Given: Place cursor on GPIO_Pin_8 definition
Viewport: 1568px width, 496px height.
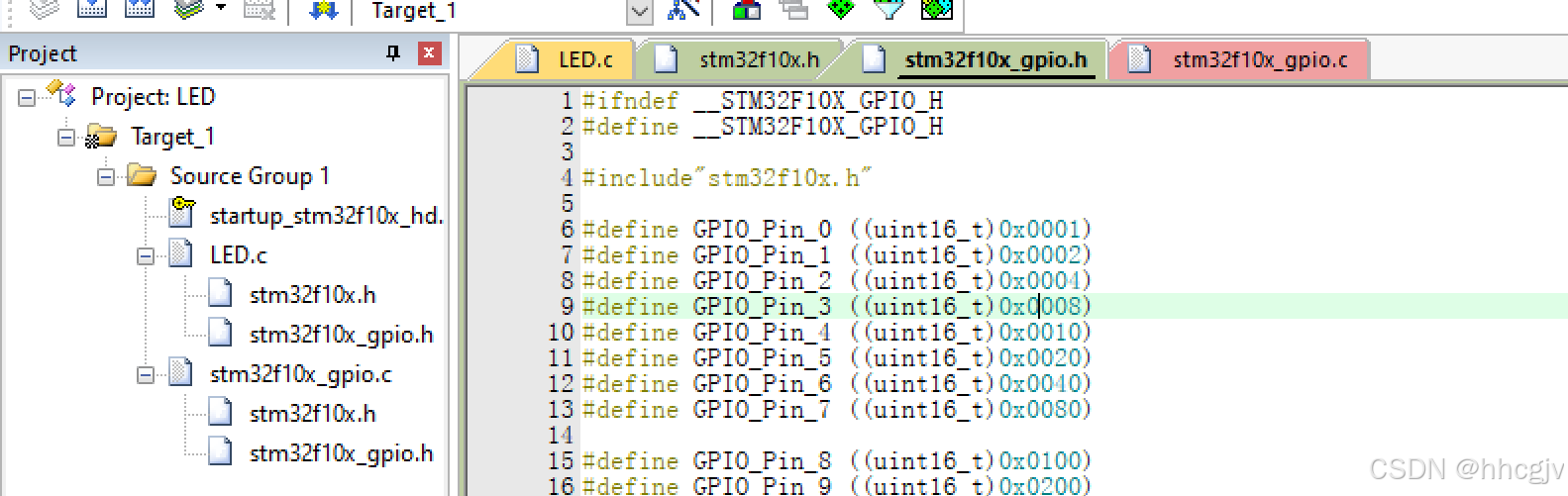Looking at the screenshot, I should pyautogui.click(x=836, y=461).
